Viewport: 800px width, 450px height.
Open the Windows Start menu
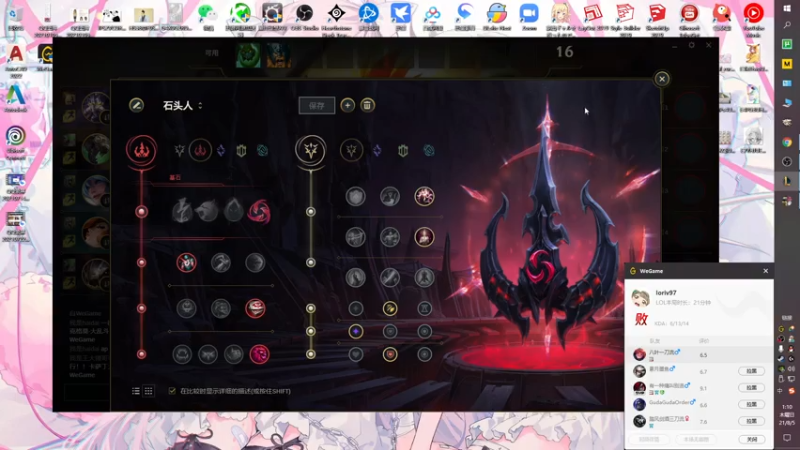(x=787, y=8)
